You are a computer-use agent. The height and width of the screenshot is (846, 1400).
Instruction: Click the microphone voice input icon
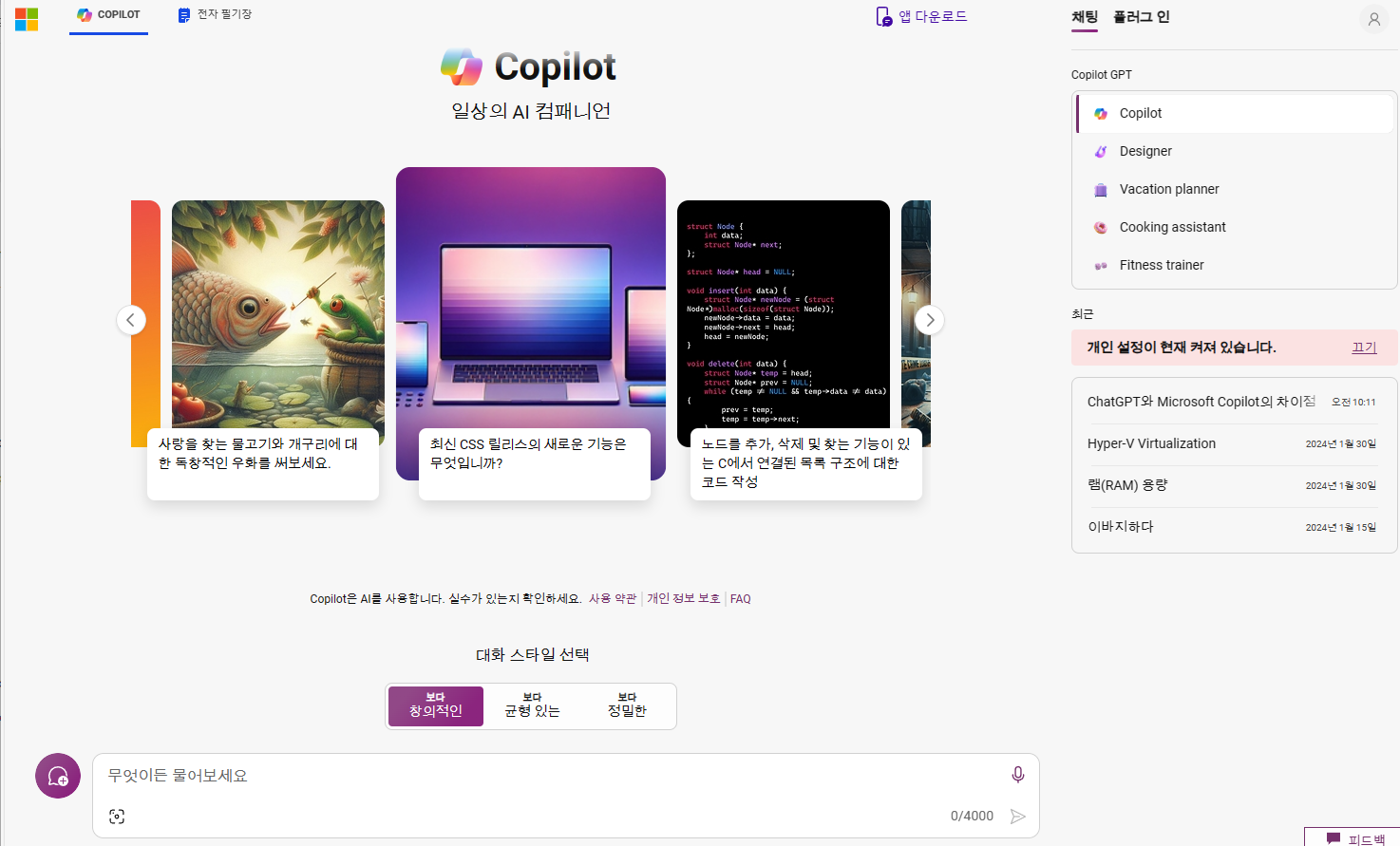[x=1017, y=775]
